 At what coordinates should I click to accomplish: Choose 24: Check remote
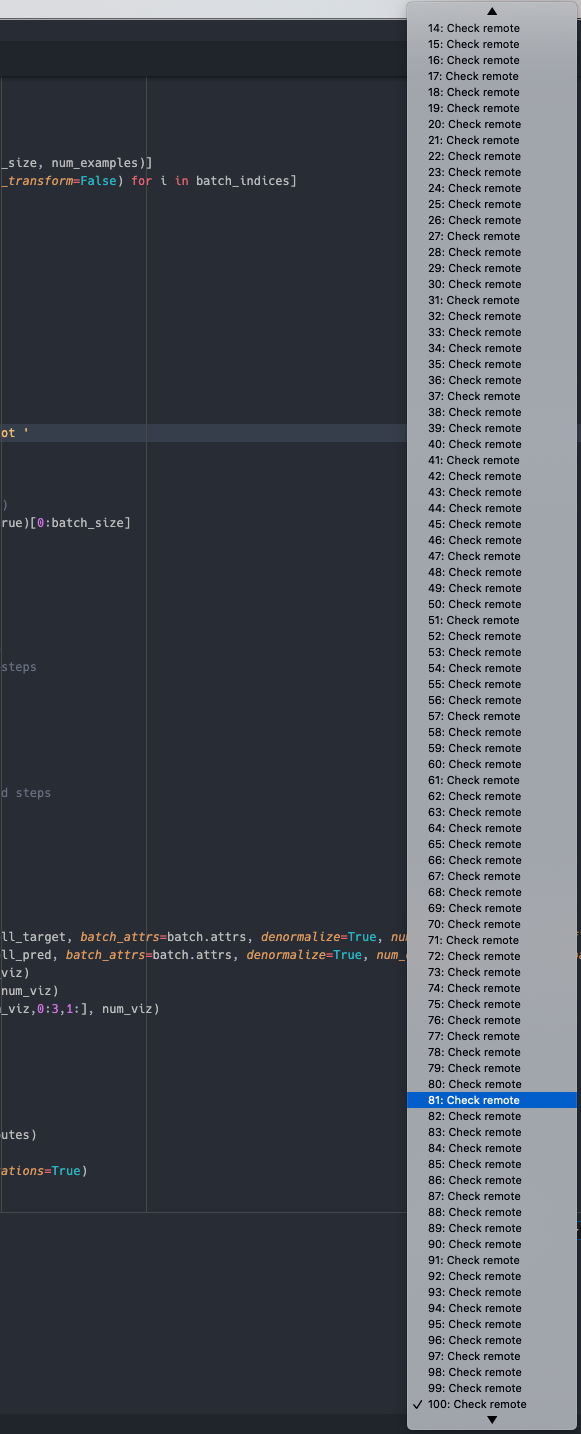[492, 188]
